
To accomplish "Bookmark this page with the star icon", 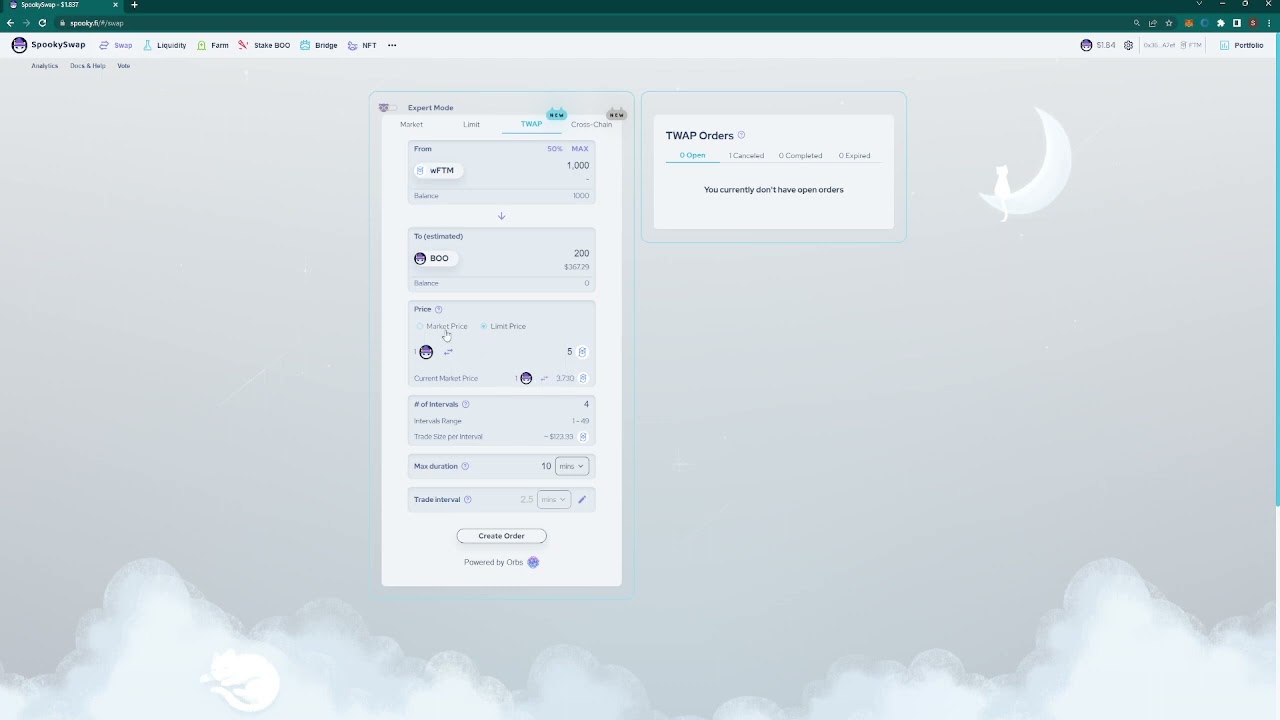I will [1169, 23].
